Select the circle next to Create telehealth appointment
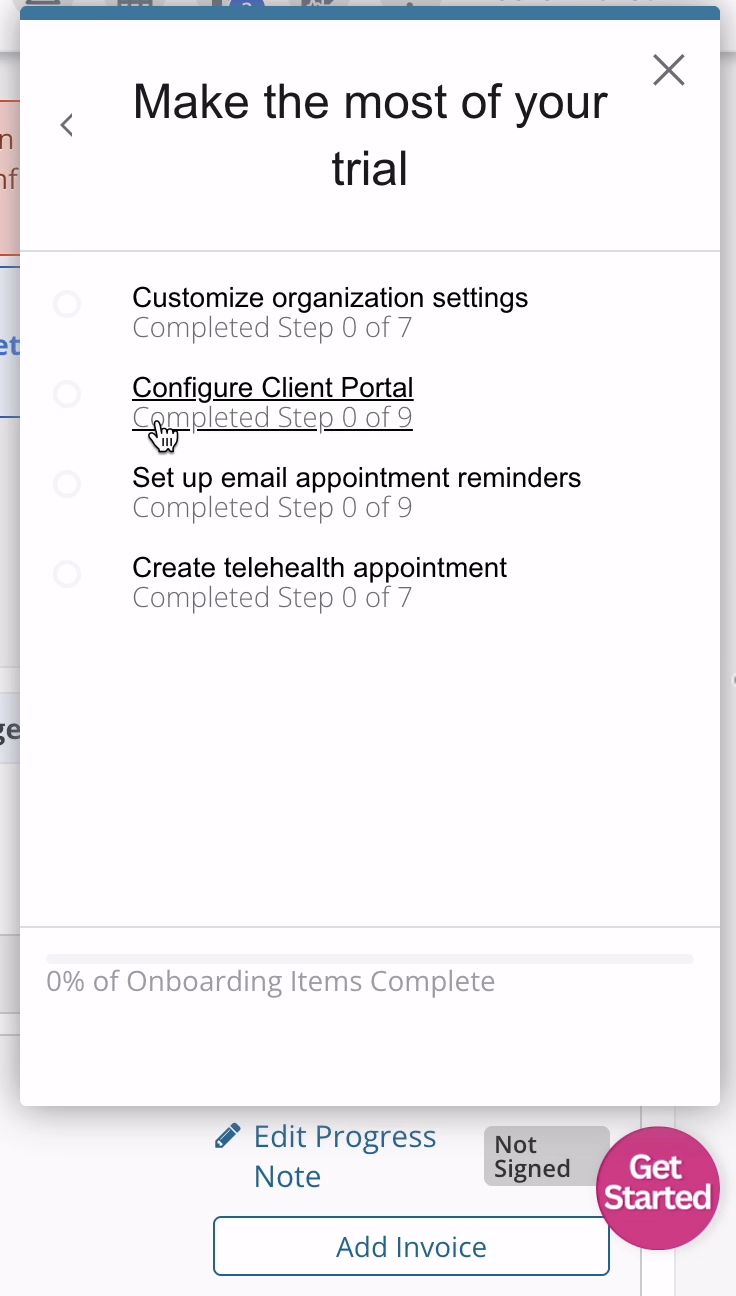This screenshot has width=736, height=1296. click(x=67, y=573)
